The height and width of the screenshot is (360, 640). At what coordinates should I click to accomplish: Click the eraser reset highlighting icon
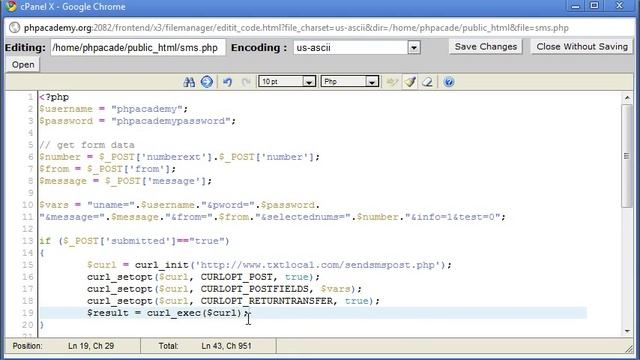(x=427, y=82)
